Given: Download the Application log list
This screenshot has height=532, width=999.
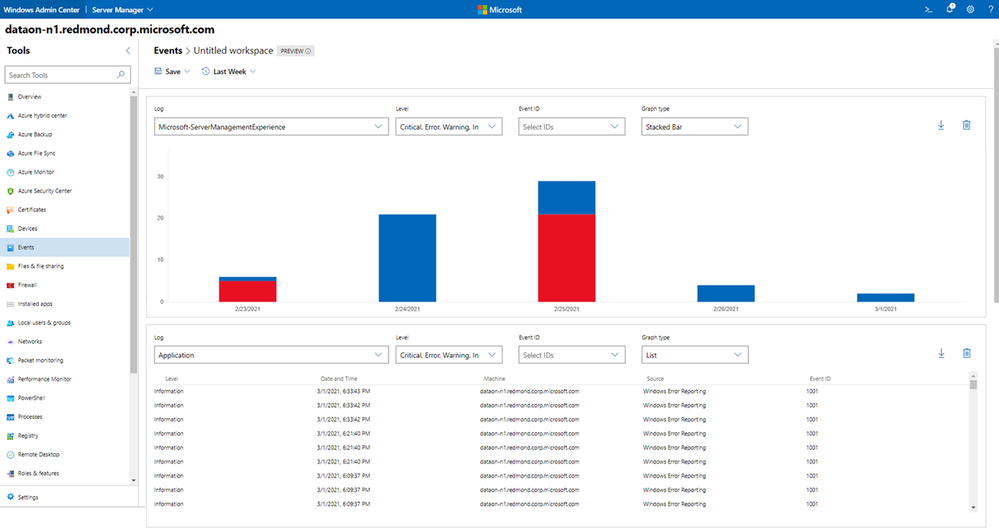Looking at the screenshot, I should coord(941,354).
